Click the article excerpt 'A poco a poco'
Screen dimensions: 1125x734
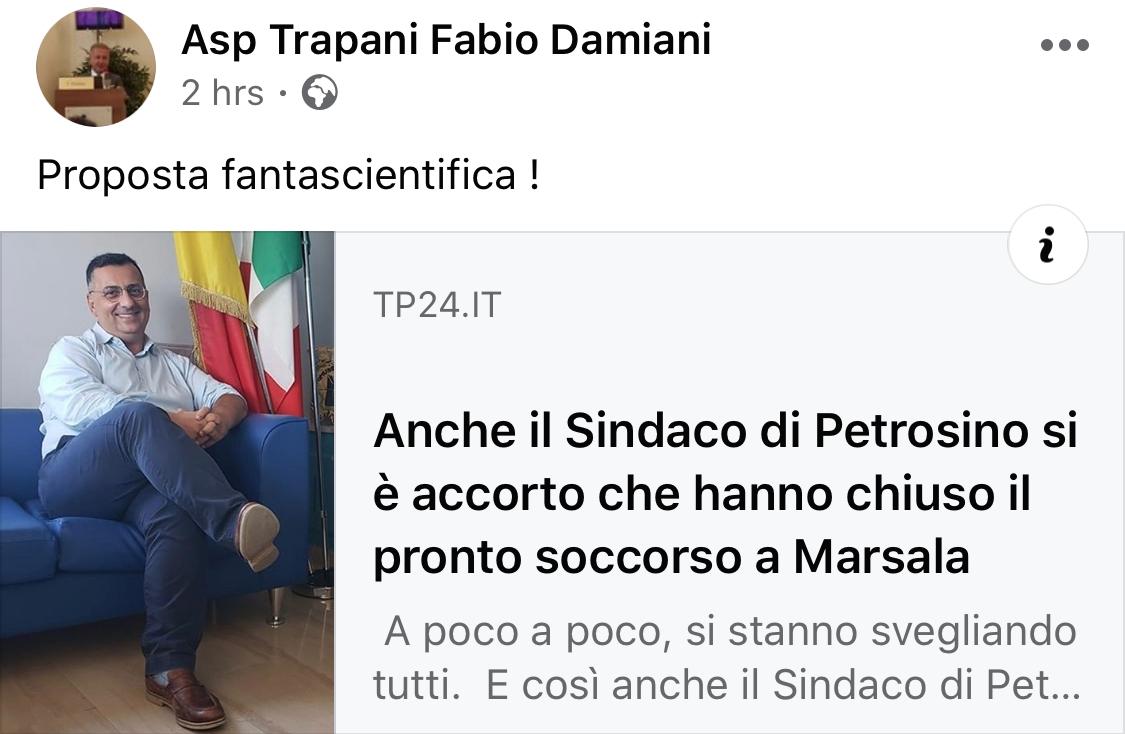coord(726,658)
